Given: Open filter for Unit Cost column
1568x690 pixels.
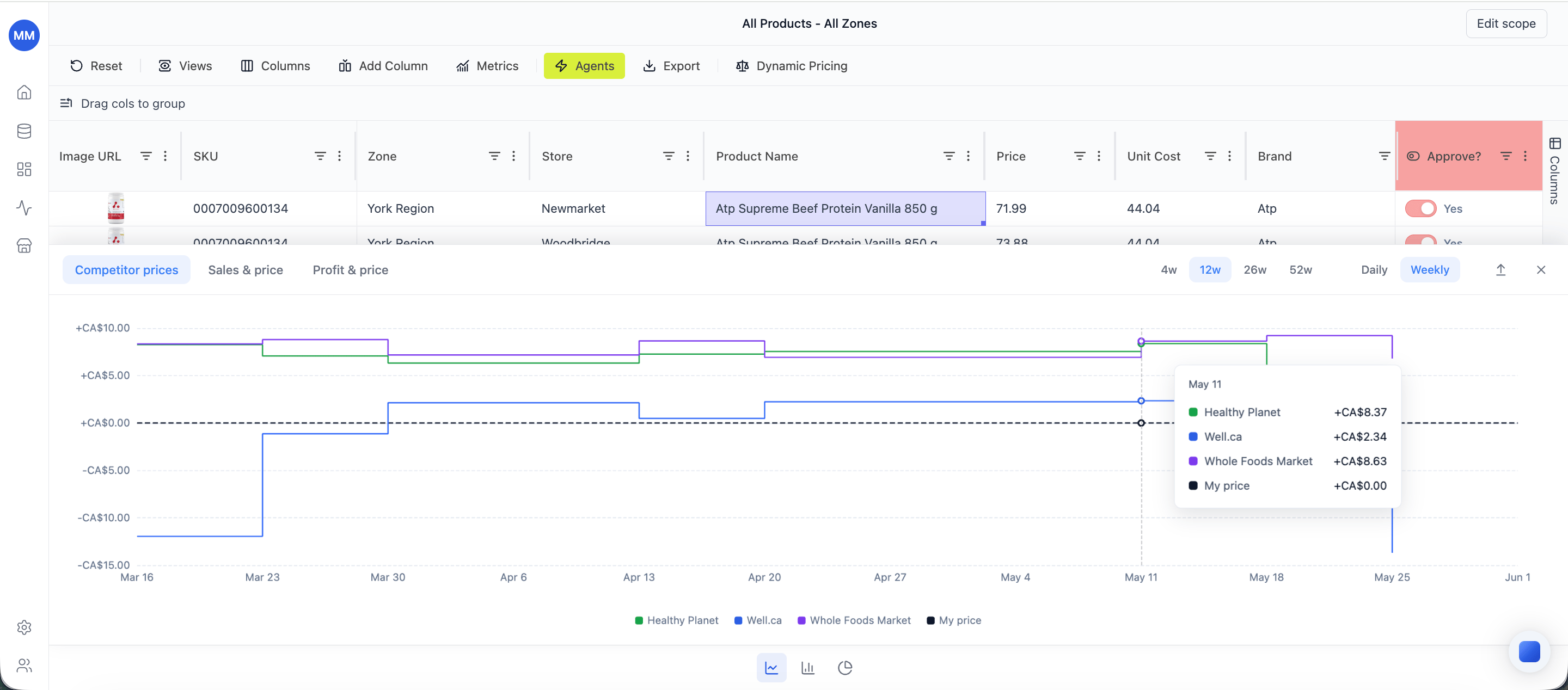Looking at the screenshot, I should (x=1210, y=156).
